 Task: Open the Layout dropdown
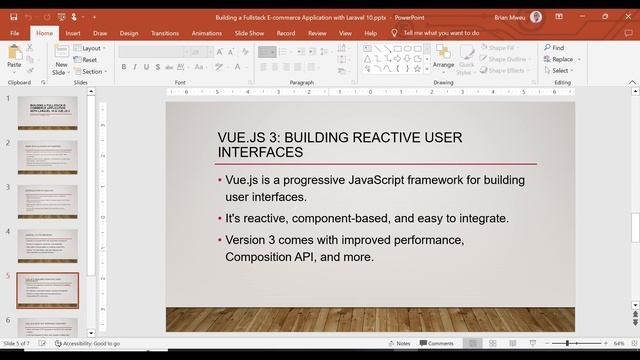[x=90, y=48]
